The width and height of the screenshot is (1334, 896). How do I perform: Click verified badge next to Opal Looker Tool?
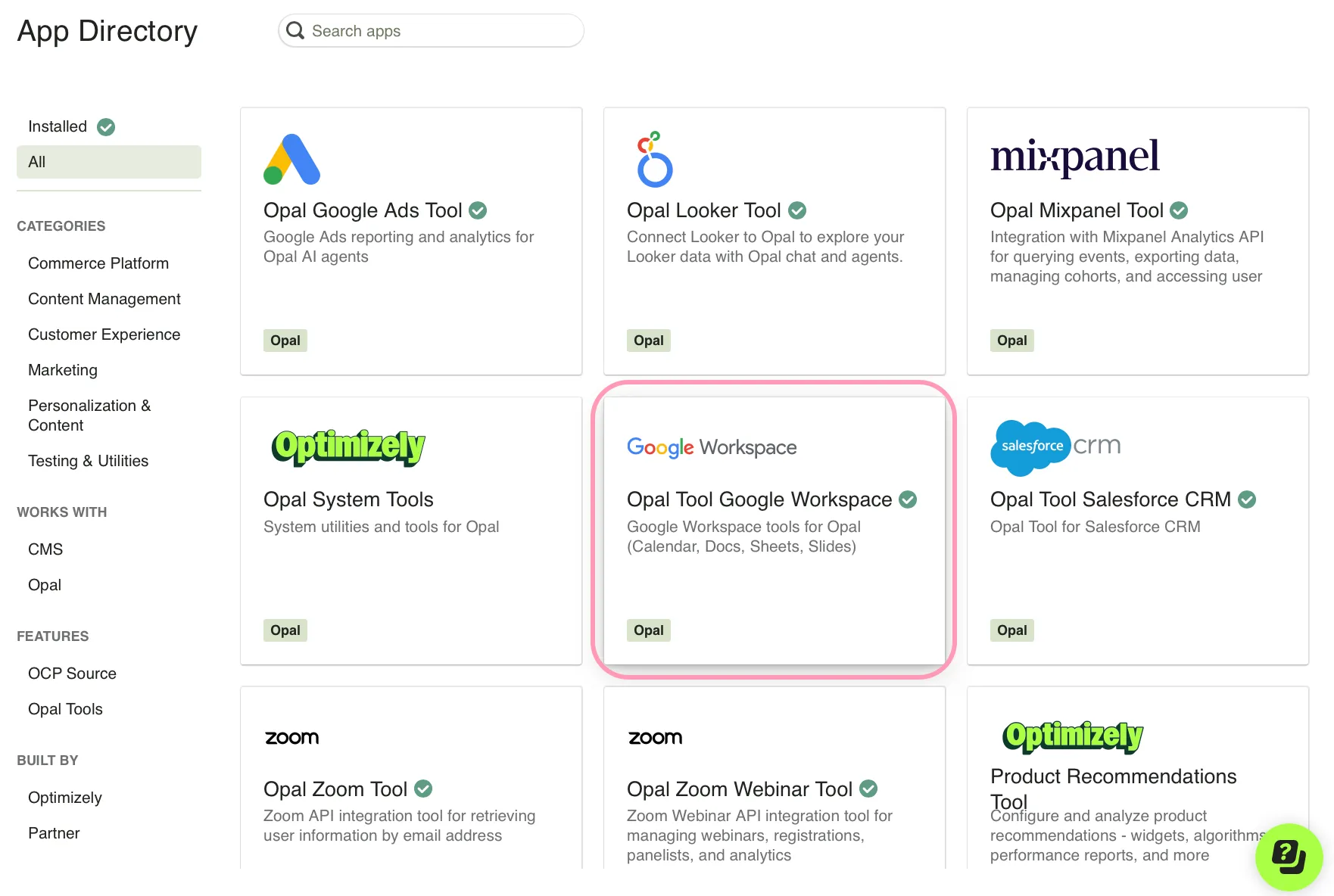797,210
